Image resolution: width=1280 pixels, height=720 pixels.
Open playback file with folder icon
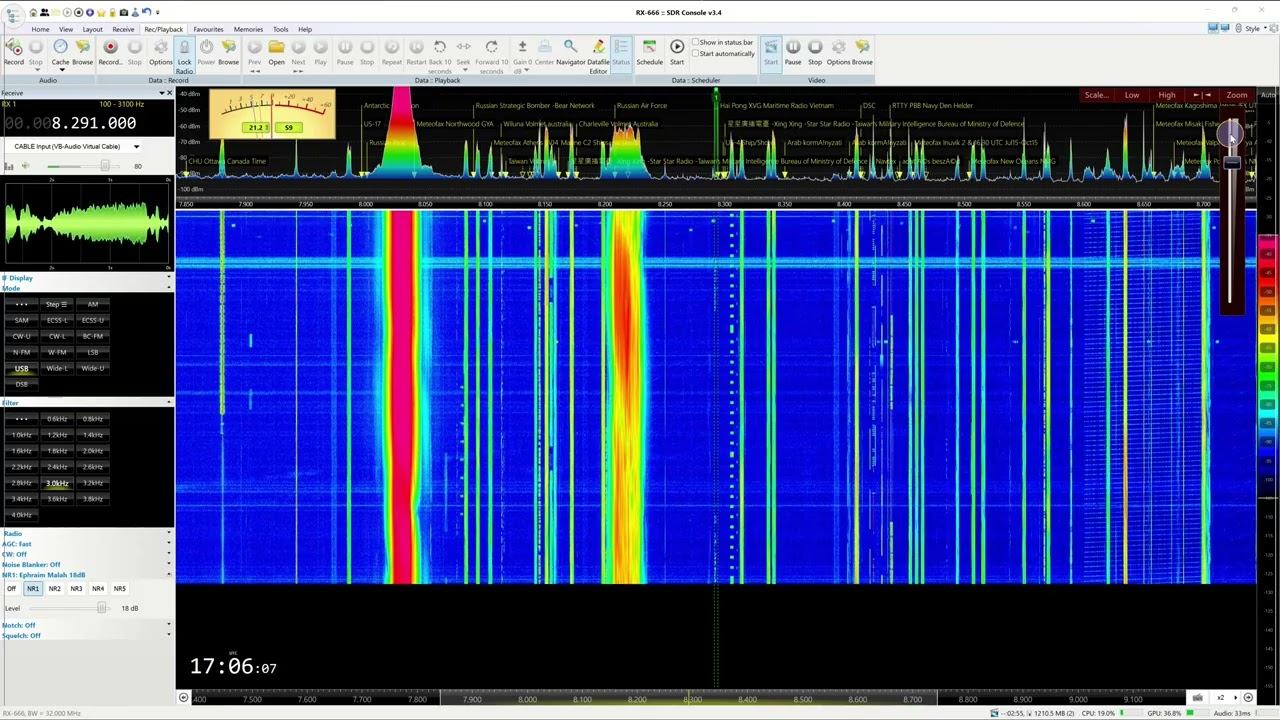click(x=276, y=48)
